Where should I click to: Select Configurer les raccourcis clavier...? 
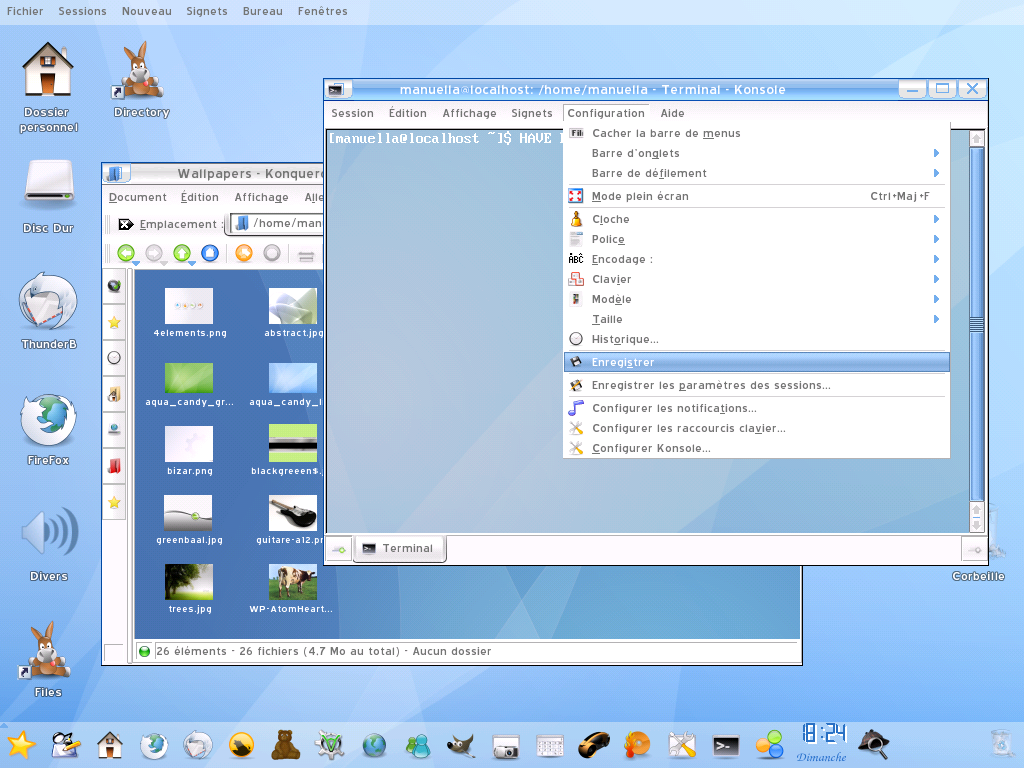tap(756, 428)
